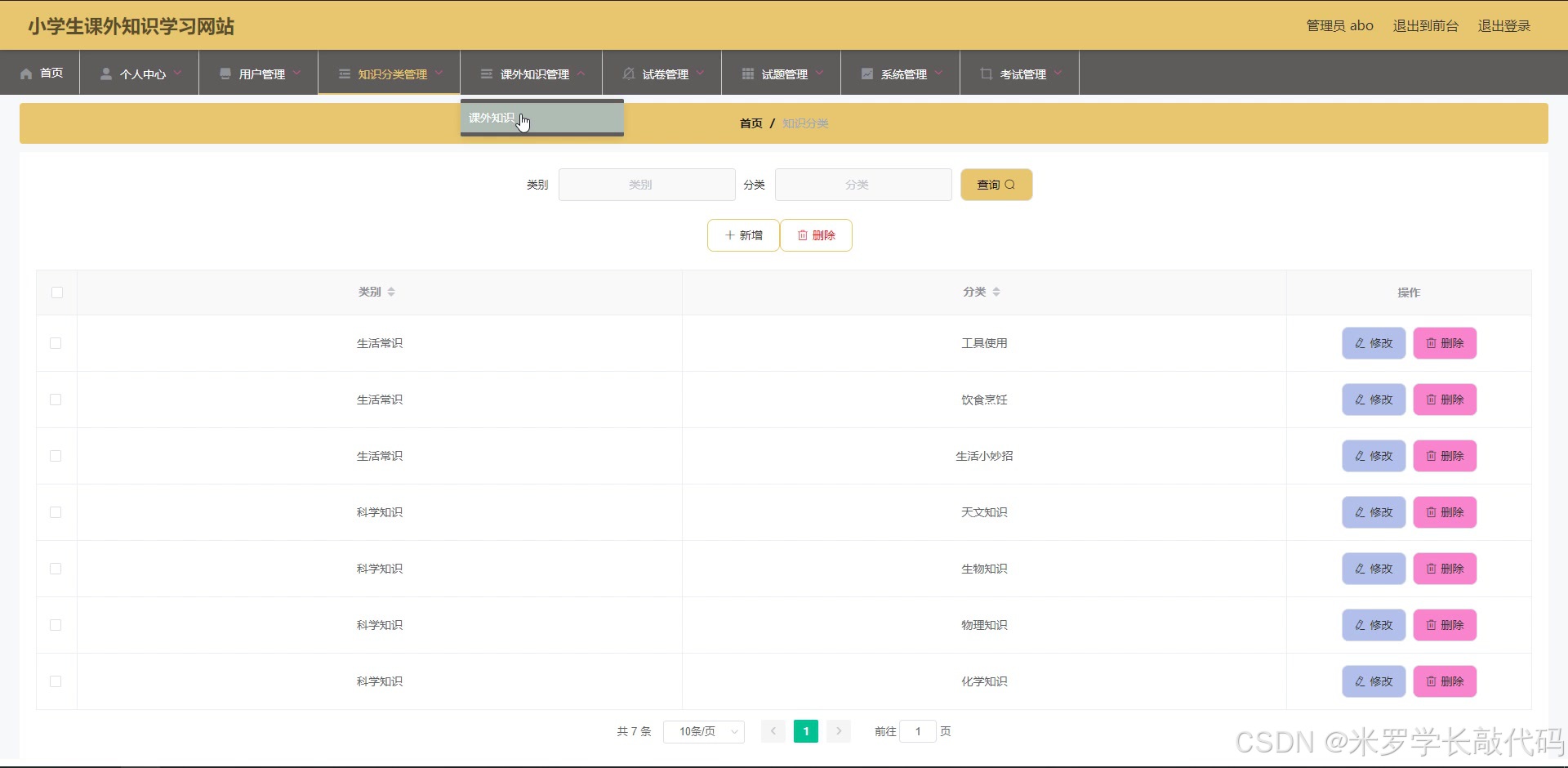Open the 10条/页 page size dropdown

(x=704, y=731)
